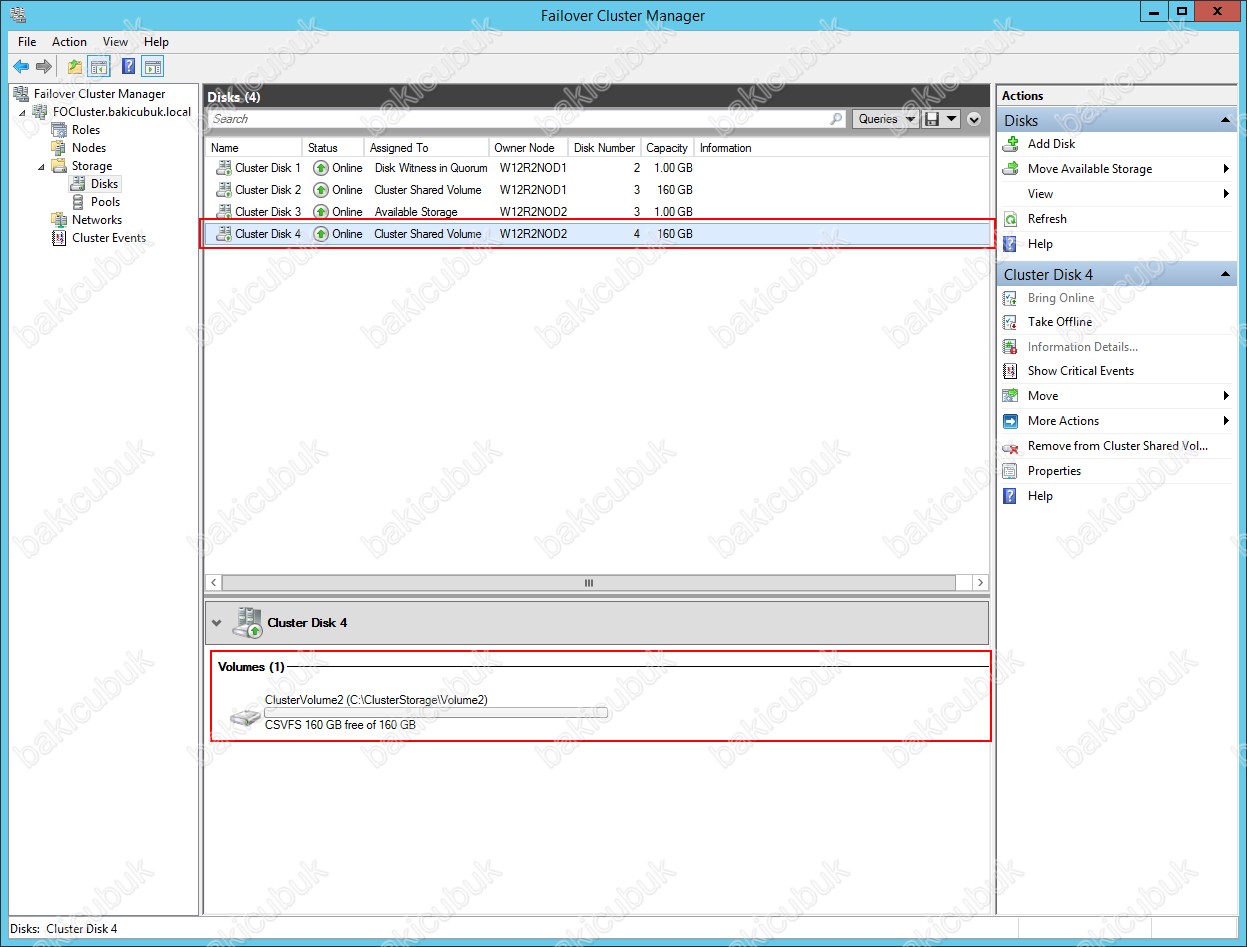This screenshot has width=1247, height=947.
Task: Click the FOCluster.bakicubuk.local cluster icon
Action: point(41,112)
